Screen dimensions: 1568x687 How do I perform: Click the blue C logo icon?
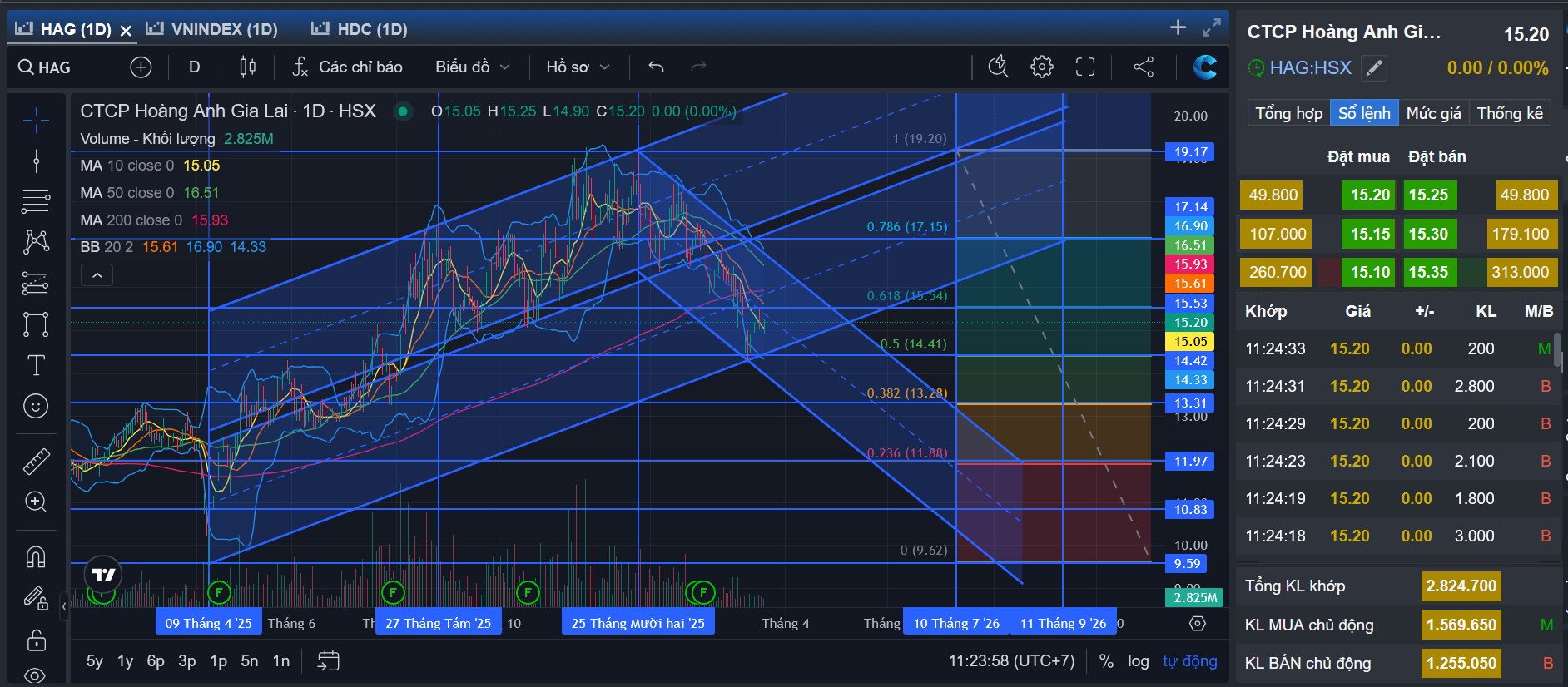(1204, 67)
